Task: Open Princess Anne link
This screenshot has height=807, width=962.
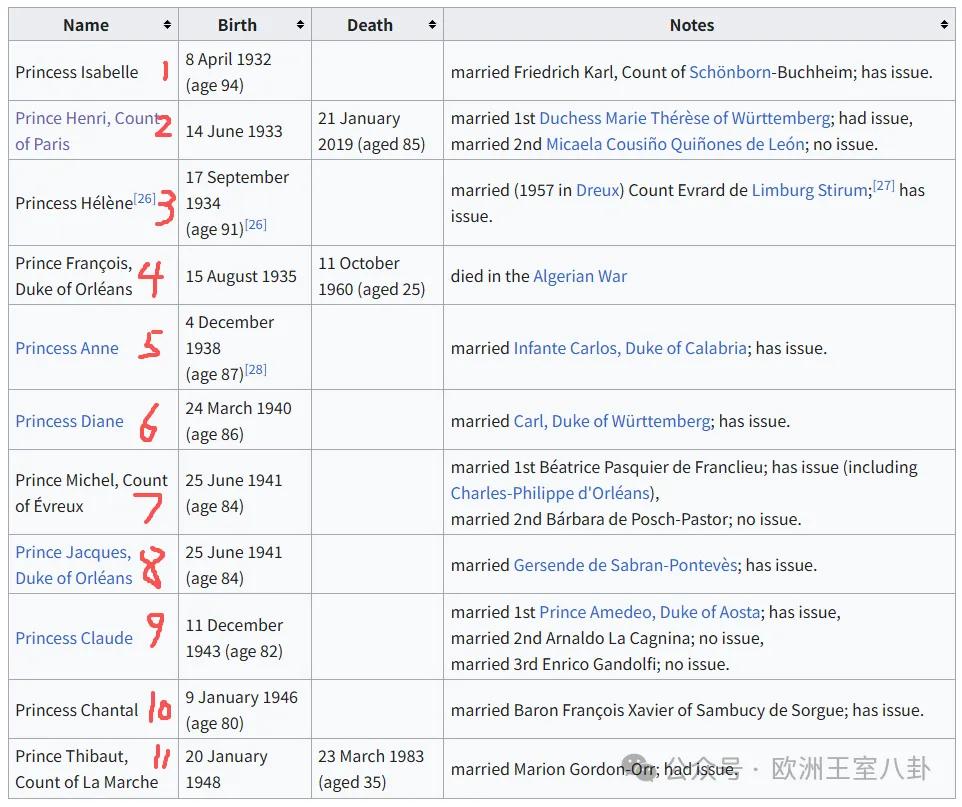Action: (67, 348)
